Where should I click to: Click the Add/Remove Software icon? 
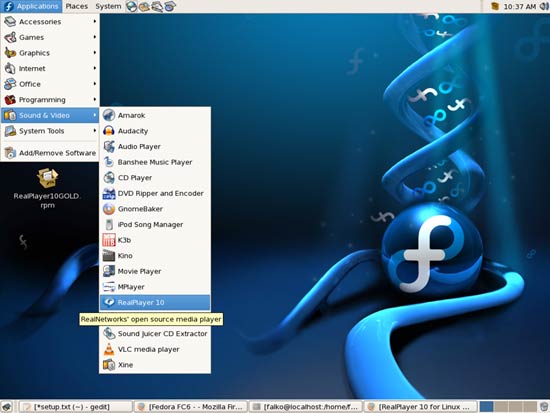[10, 153]
